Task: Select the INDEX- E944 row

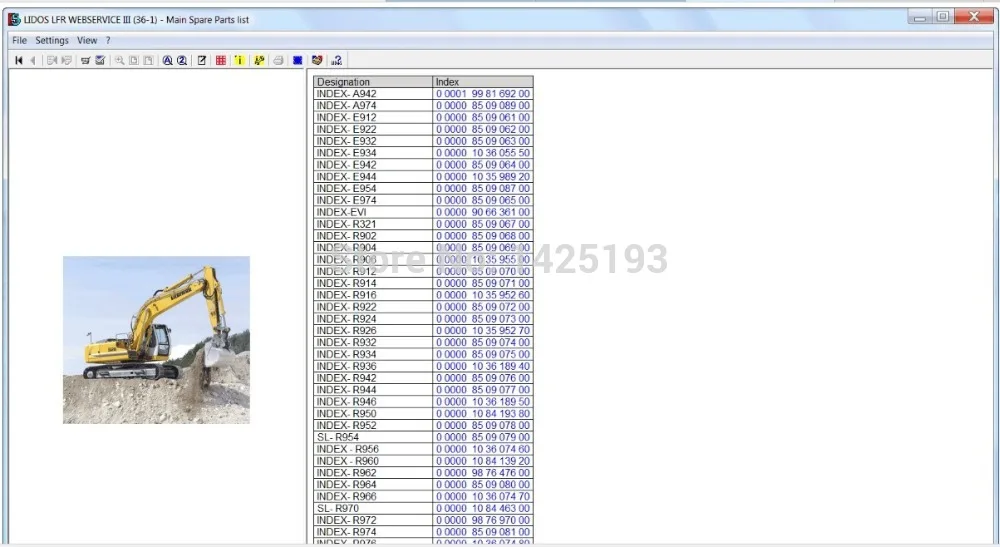Action: pos(423,177)
